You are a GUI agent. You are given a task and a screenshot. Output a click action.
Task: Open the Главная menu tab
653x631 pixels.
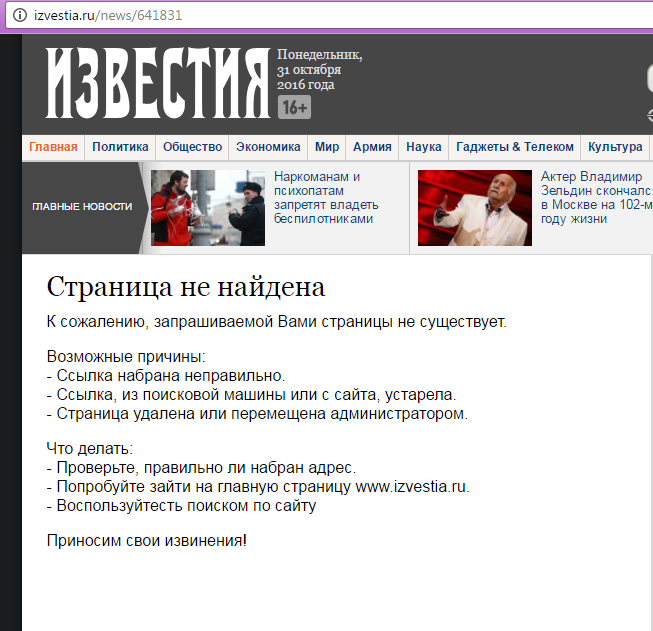53,147
